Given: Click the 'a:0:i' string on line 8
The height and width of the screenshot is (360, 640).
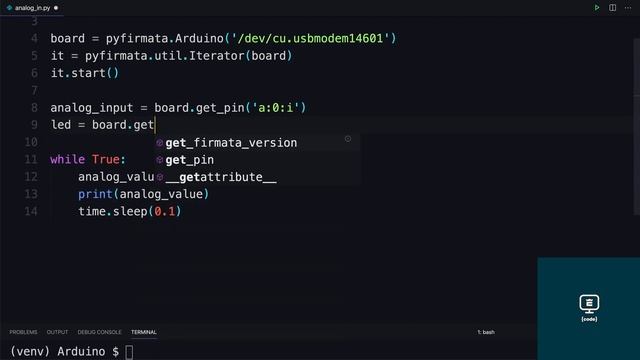Looking at the screenshot, I should click(x=276, y=108).
